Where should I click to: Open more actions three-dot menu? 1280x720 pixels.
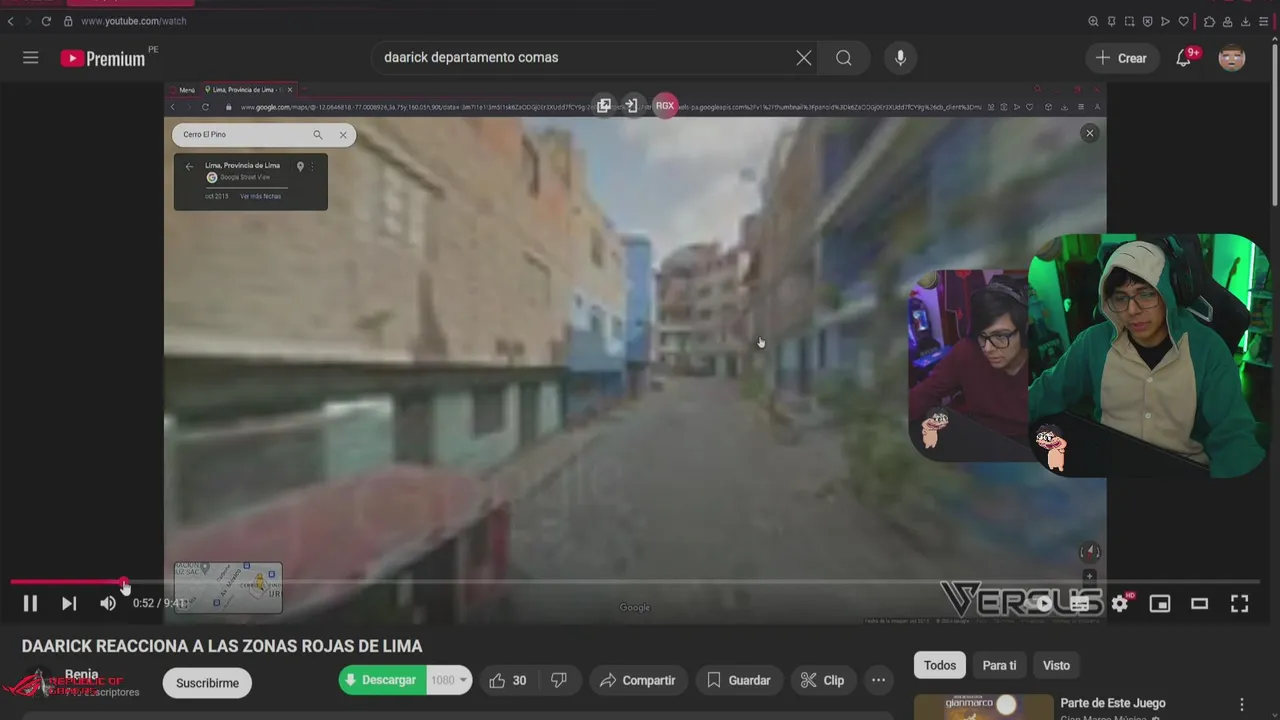(x=878, y=680)
